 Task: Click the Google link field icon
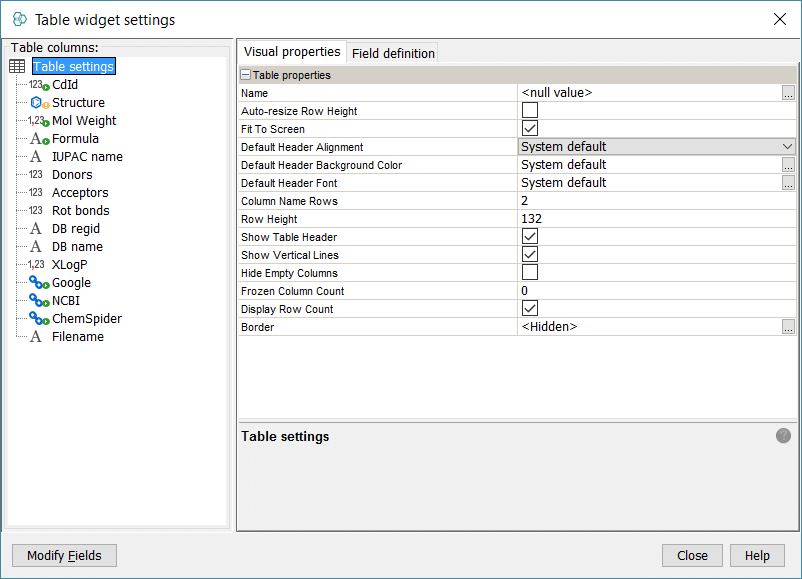[39, 283]
